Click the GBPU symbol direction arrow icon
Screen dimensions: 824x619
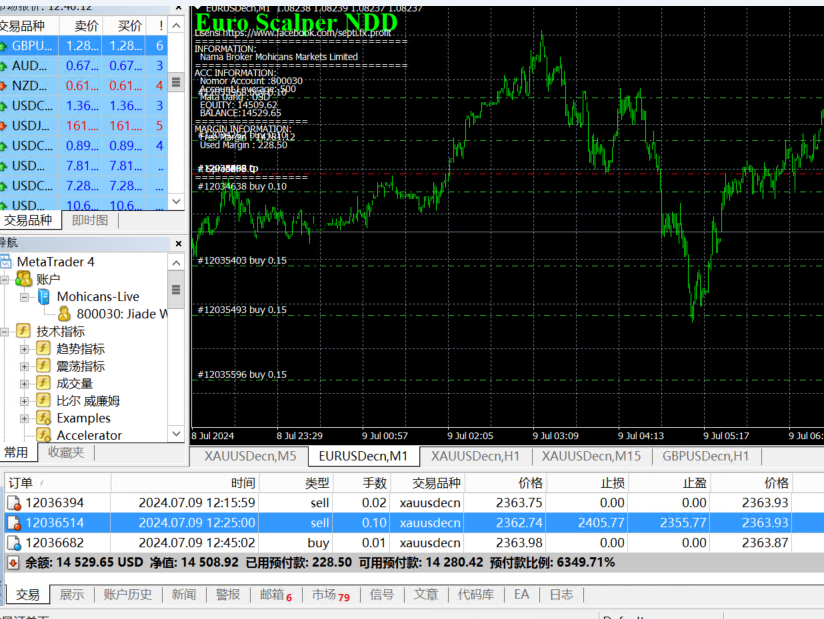(x=3, y=46)
